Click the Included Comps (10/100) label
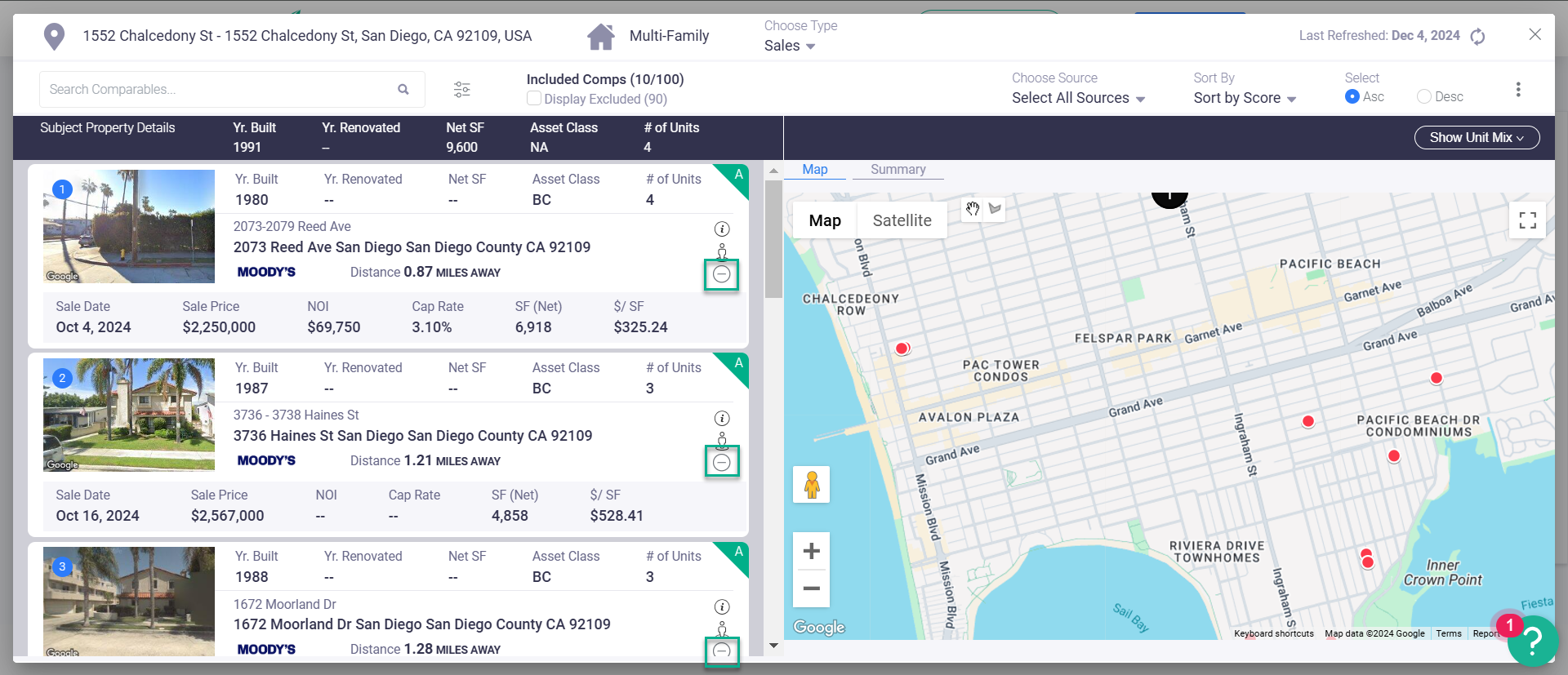The width and height of the screenshot is (1568, 675). tap(605, 79)
